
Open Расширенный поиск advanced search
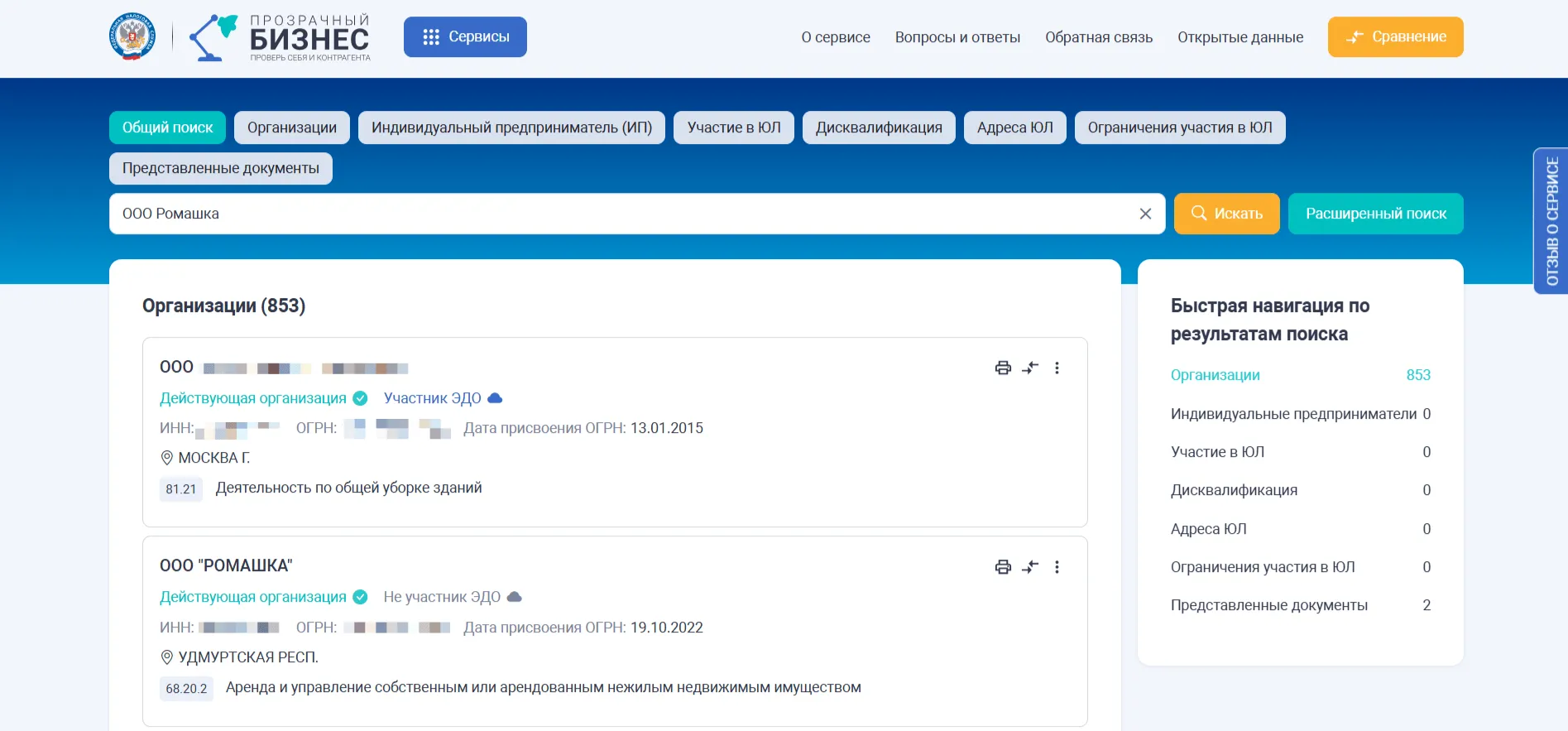(x=1375, y=214)
